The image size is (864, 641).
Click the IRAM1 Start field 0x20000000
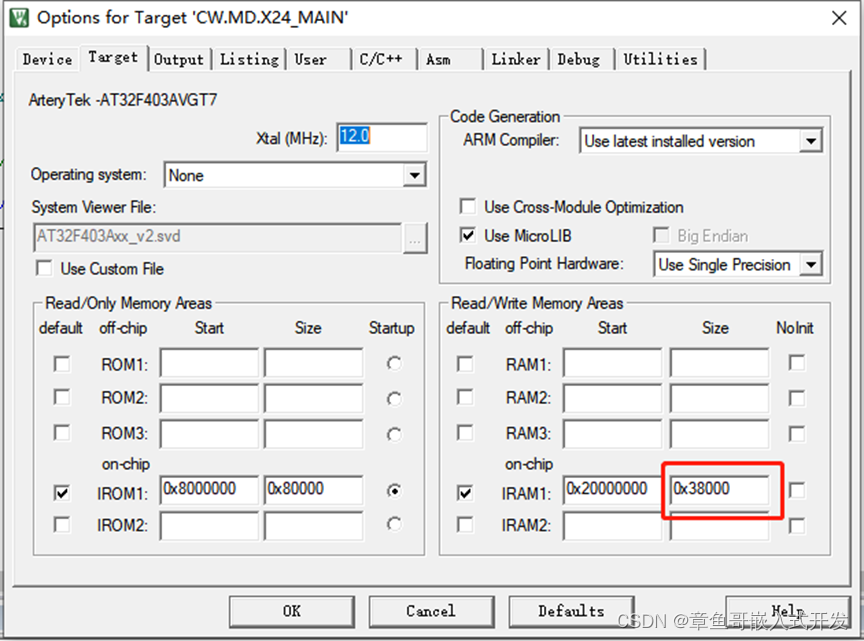[612, 489]
